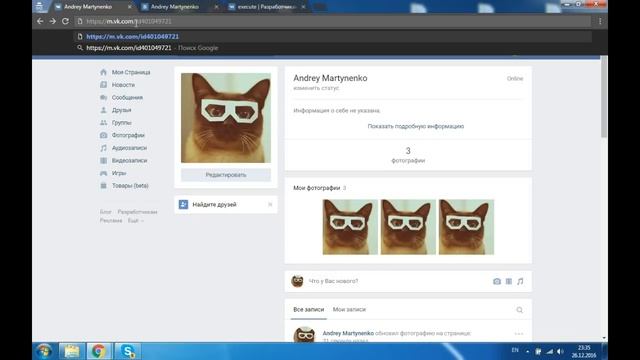Click the 3 фотографии counter

[x=408, y=155]
